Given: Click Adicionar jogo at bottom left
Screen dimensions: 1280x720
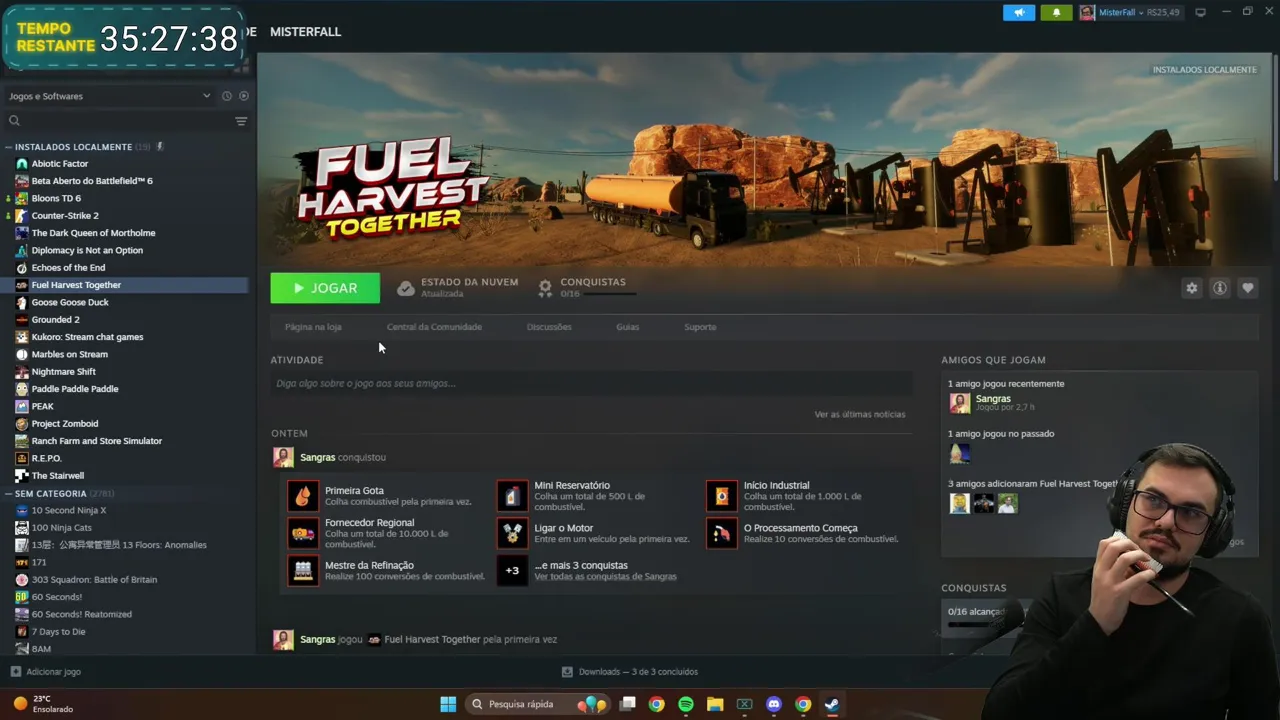Looking at the screenshot, I should point(45,672).
